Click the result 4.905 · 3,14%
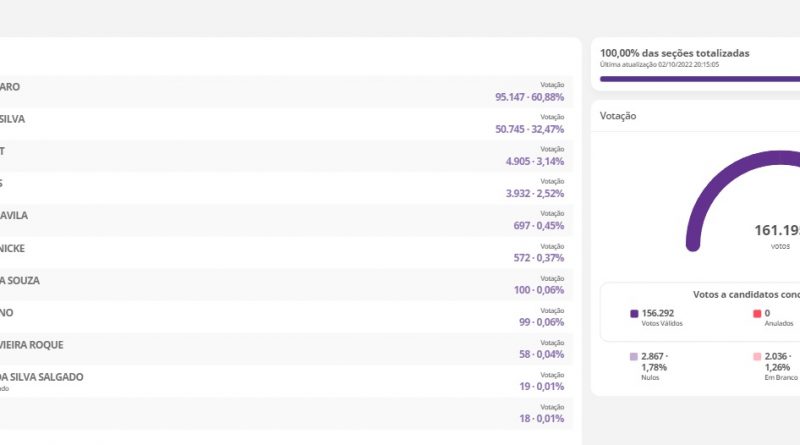The width and height of the screenshot is (800, 445). (x=534, y=161)
